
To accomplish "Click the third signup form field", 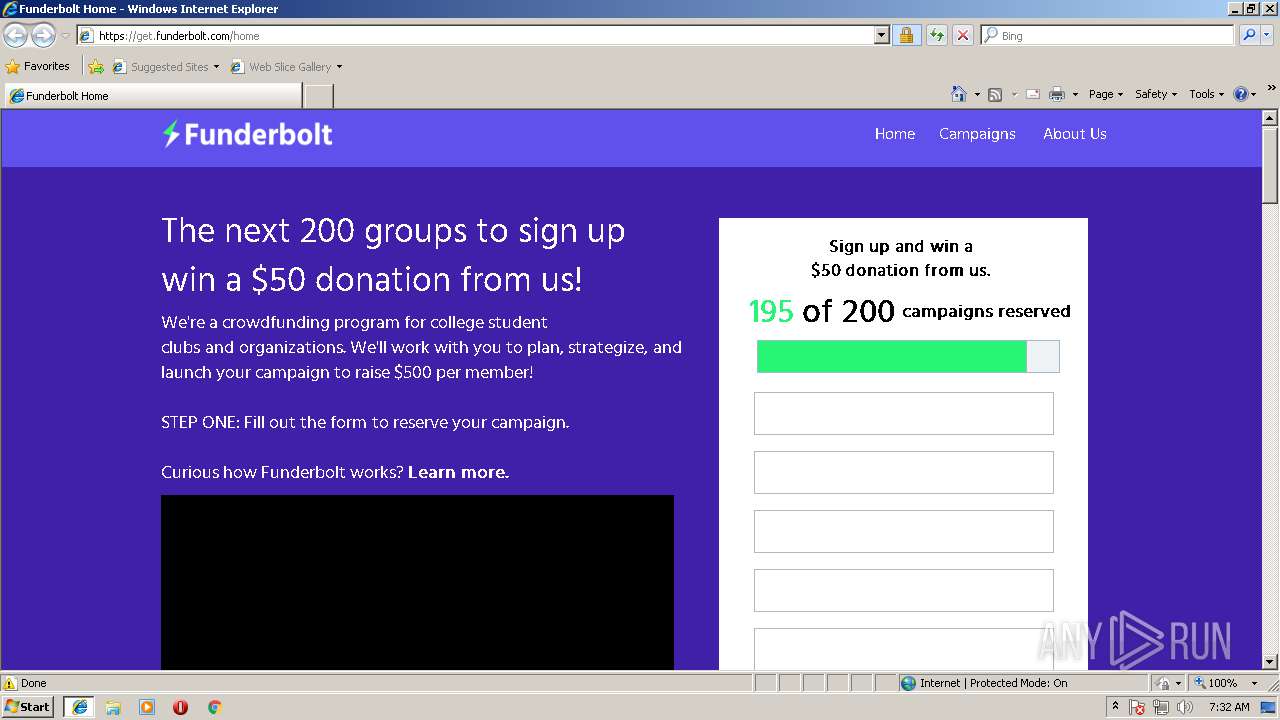I will [904, 531].
